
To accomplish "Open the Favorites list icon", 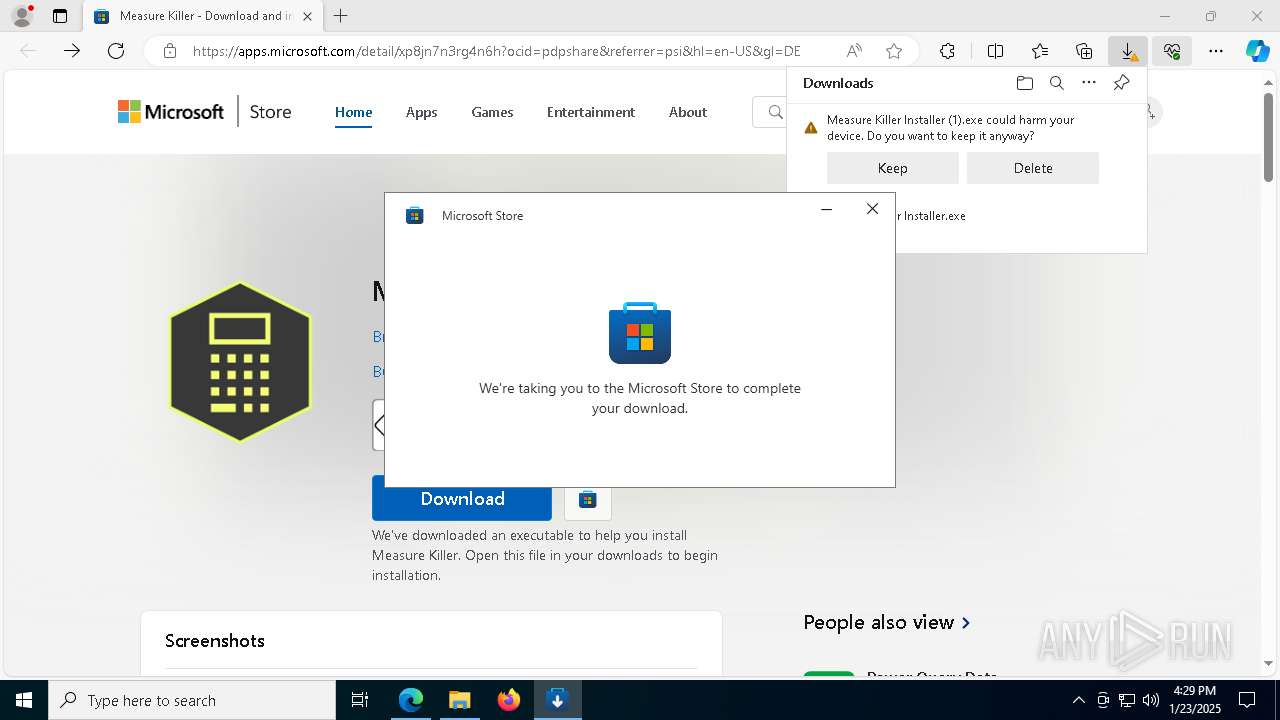I will (x=1040, y=51).
